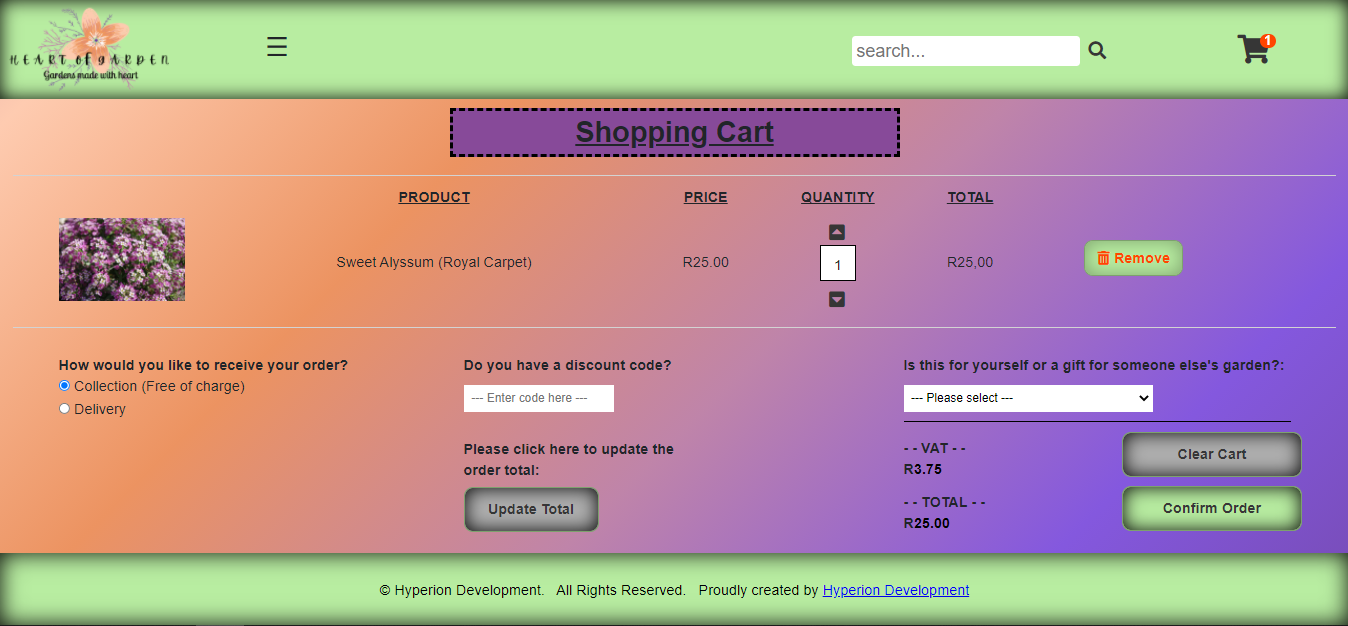Remove Sweet Alyssum from the cart

click(x=1133, y=258)
